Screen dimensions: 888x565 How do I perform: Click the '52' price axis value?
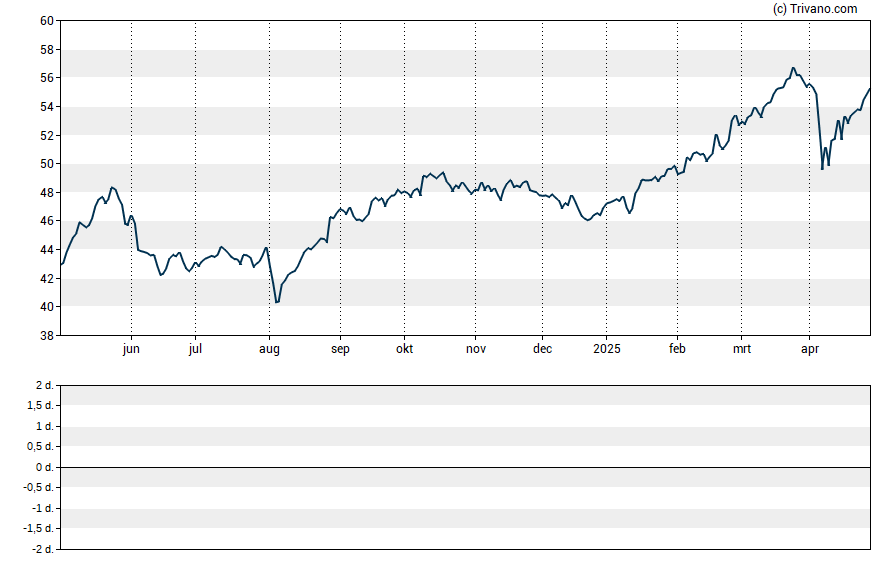coord(46,135)
